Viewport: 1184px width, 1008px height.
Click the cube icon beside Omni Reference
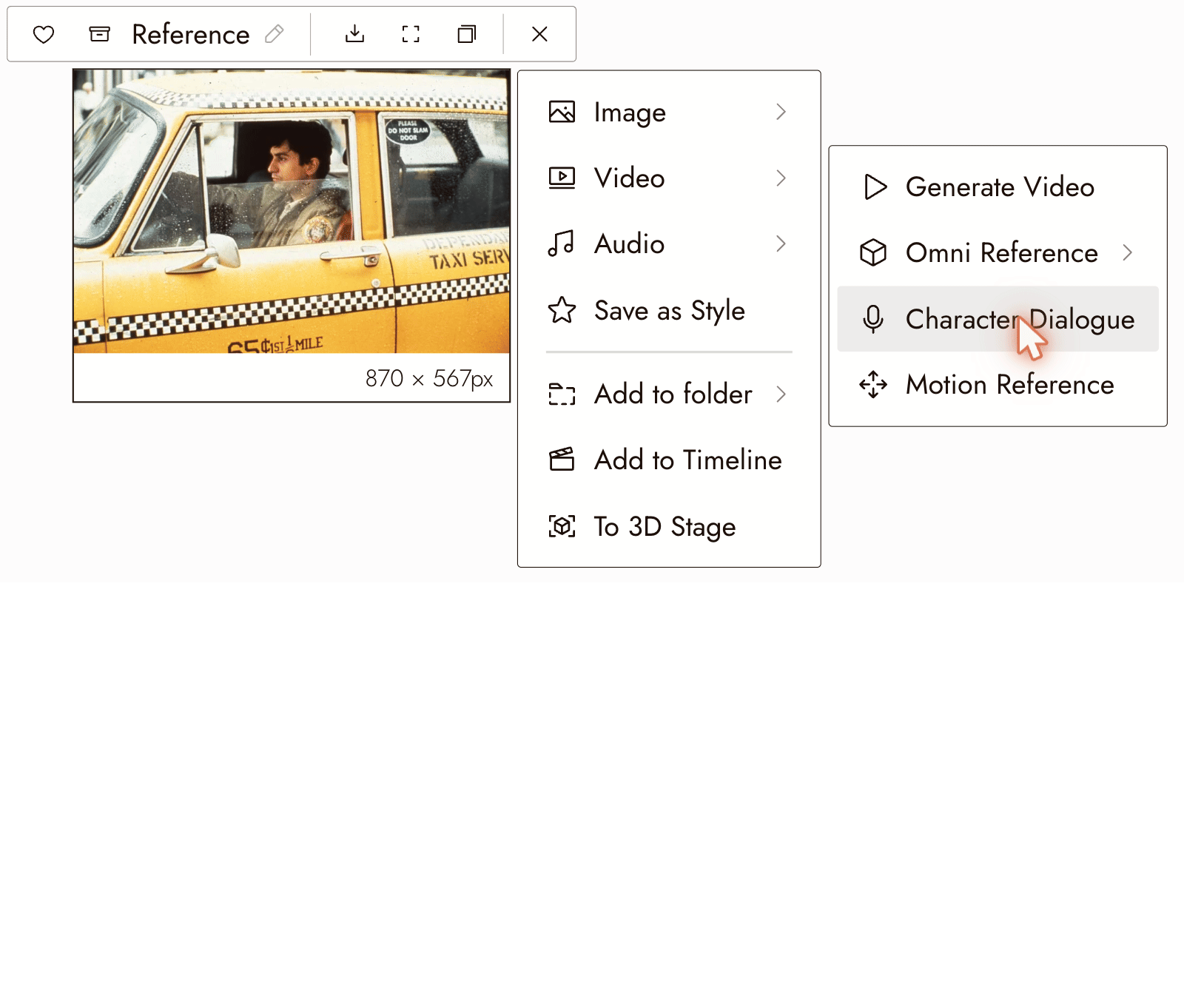click(x=873, y=252)
